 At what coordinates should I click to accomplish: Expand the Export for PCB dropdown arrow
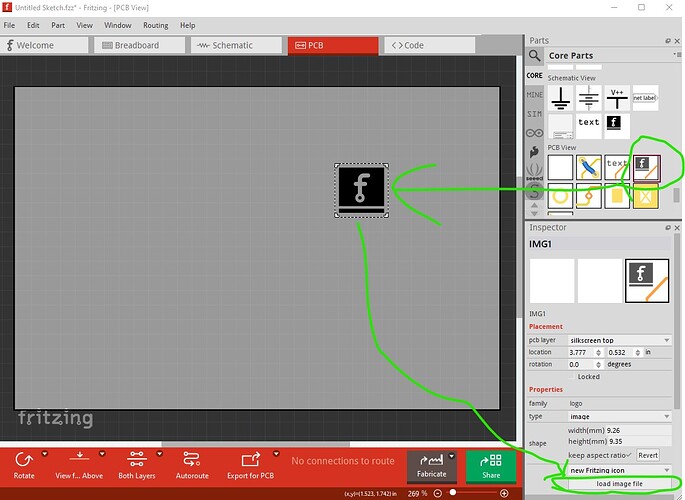click(276, 454)
